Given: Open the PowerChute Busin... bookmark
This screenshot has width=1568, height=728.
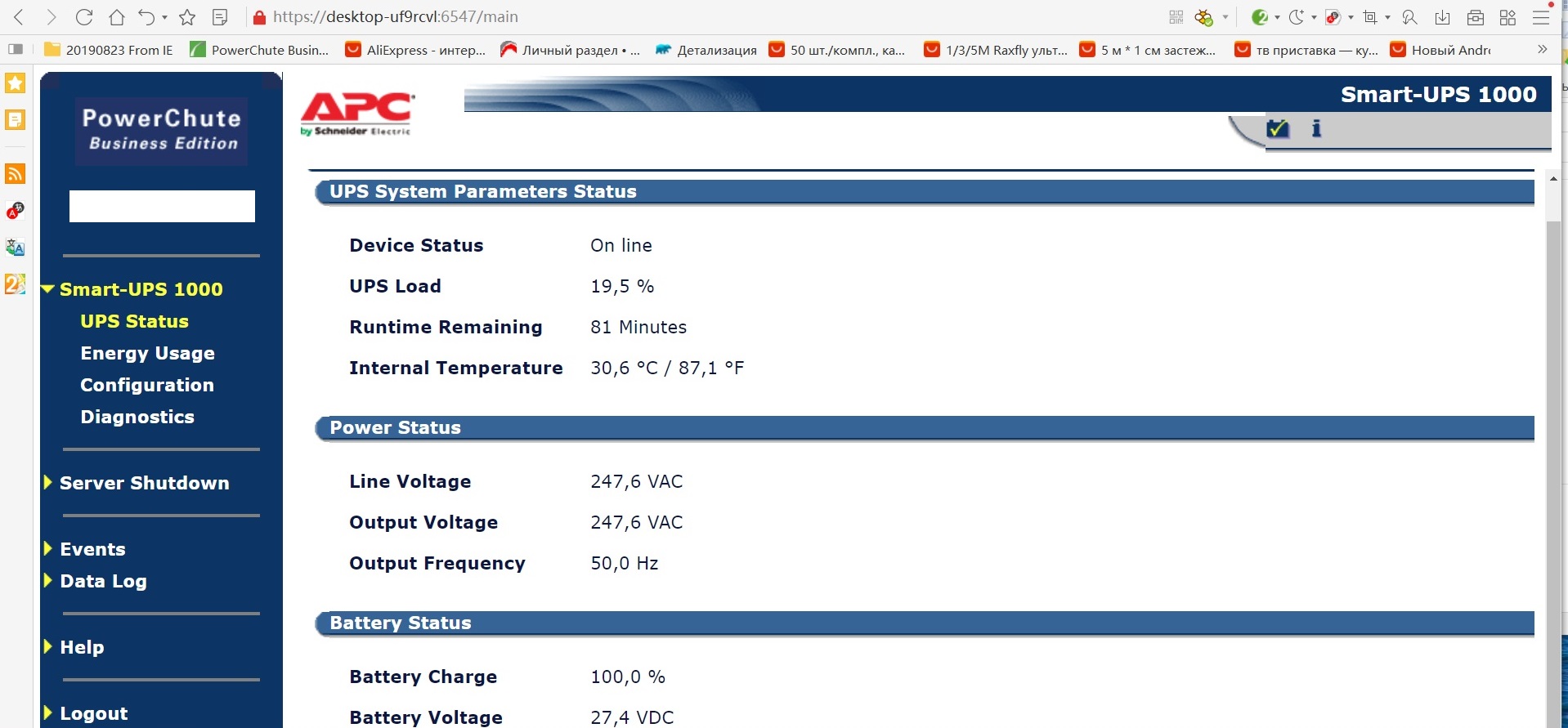Looking at the screenshot, I should (259, 50).
